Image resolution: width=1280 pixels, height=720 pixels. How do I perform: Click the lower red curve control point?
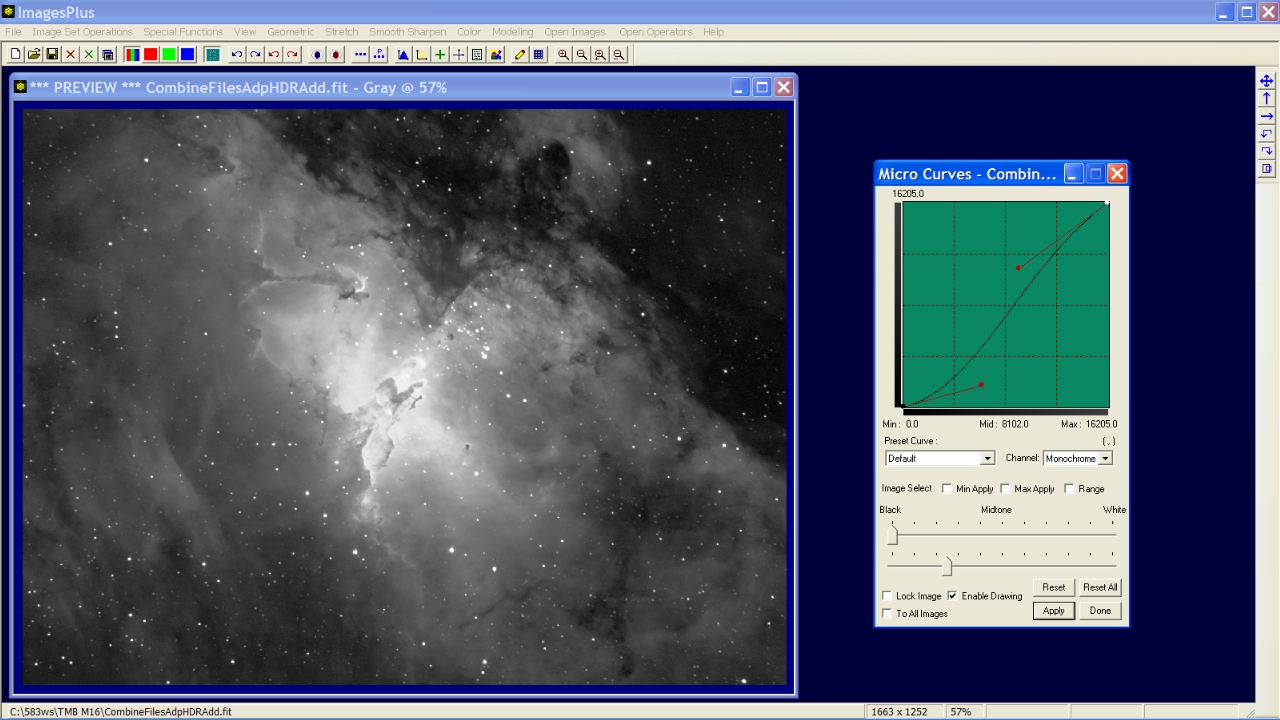click(982, 385)
